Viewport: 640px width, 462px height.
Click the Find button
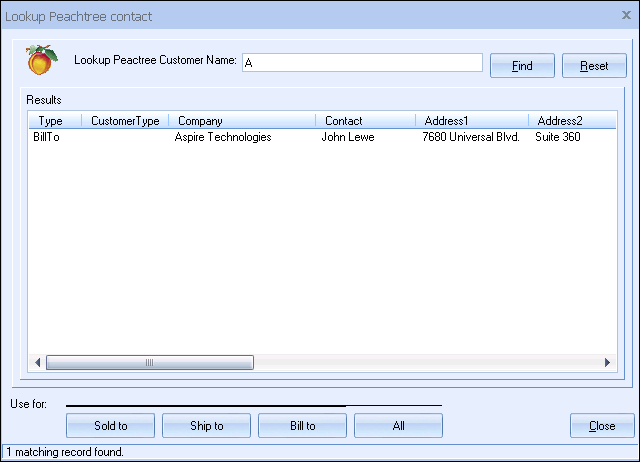click(522, 66)
